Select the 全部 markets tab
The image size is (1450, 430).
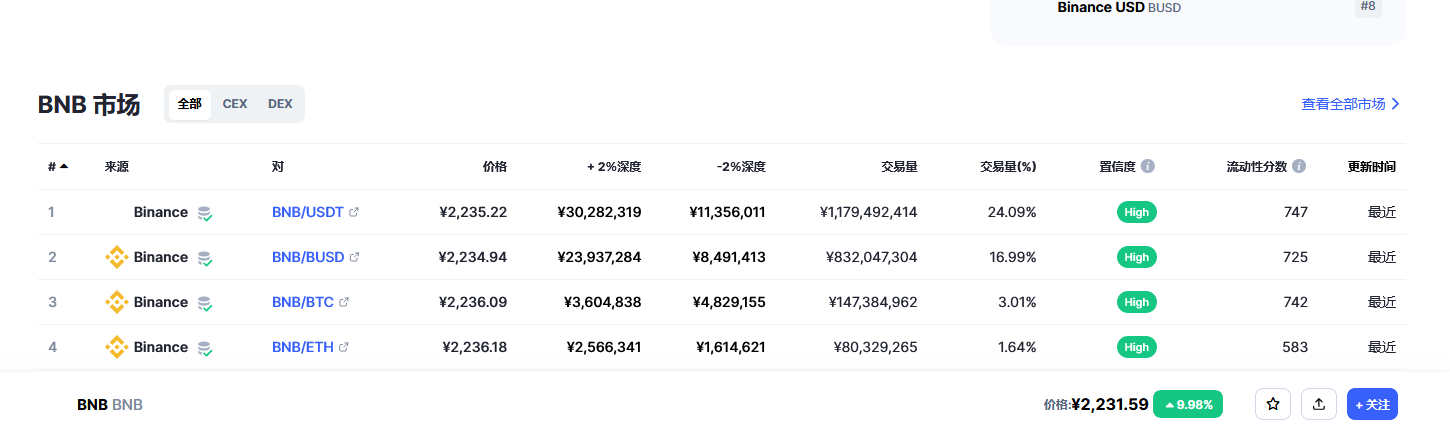coord(190,104)
